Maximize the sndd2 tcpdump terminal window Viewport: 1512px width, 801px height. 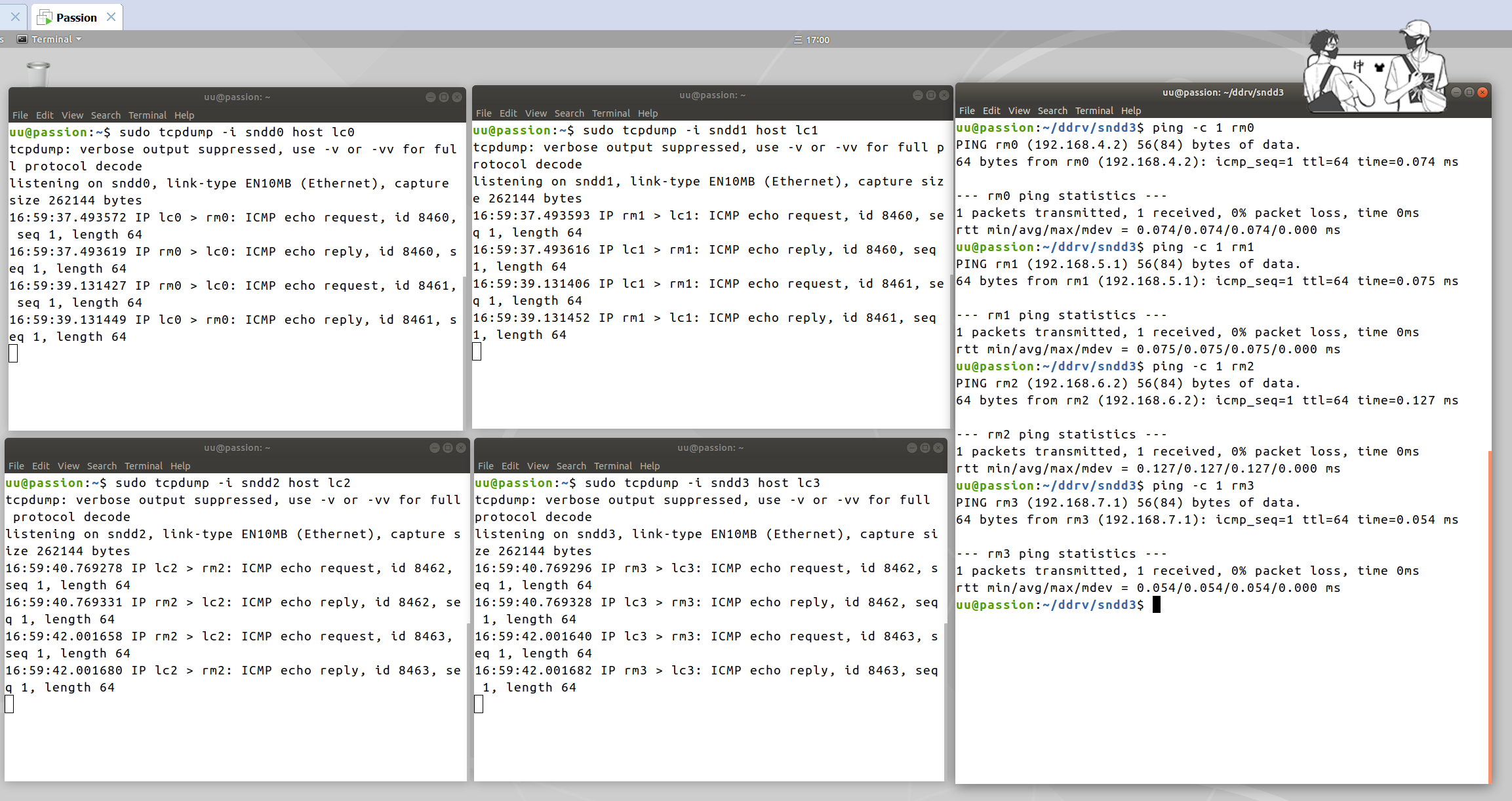coord(448,448)
